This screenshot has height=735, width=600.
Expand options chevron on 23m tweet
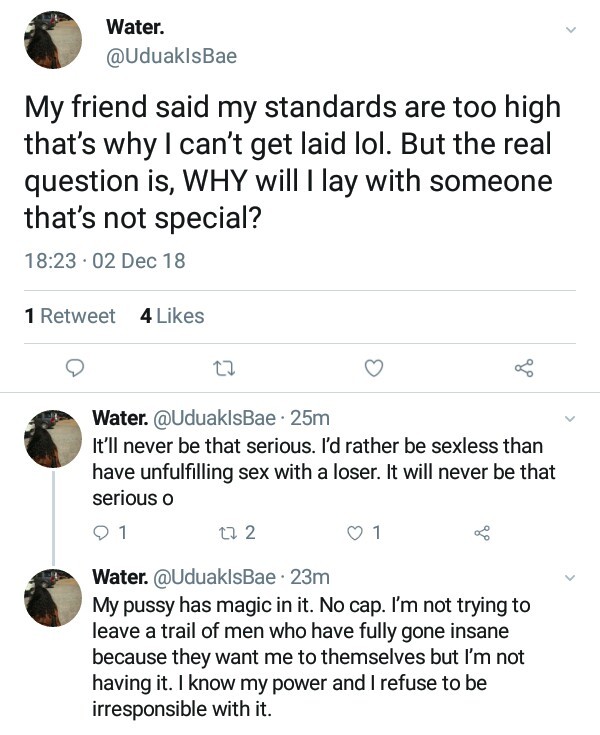(x=571, y=578)
